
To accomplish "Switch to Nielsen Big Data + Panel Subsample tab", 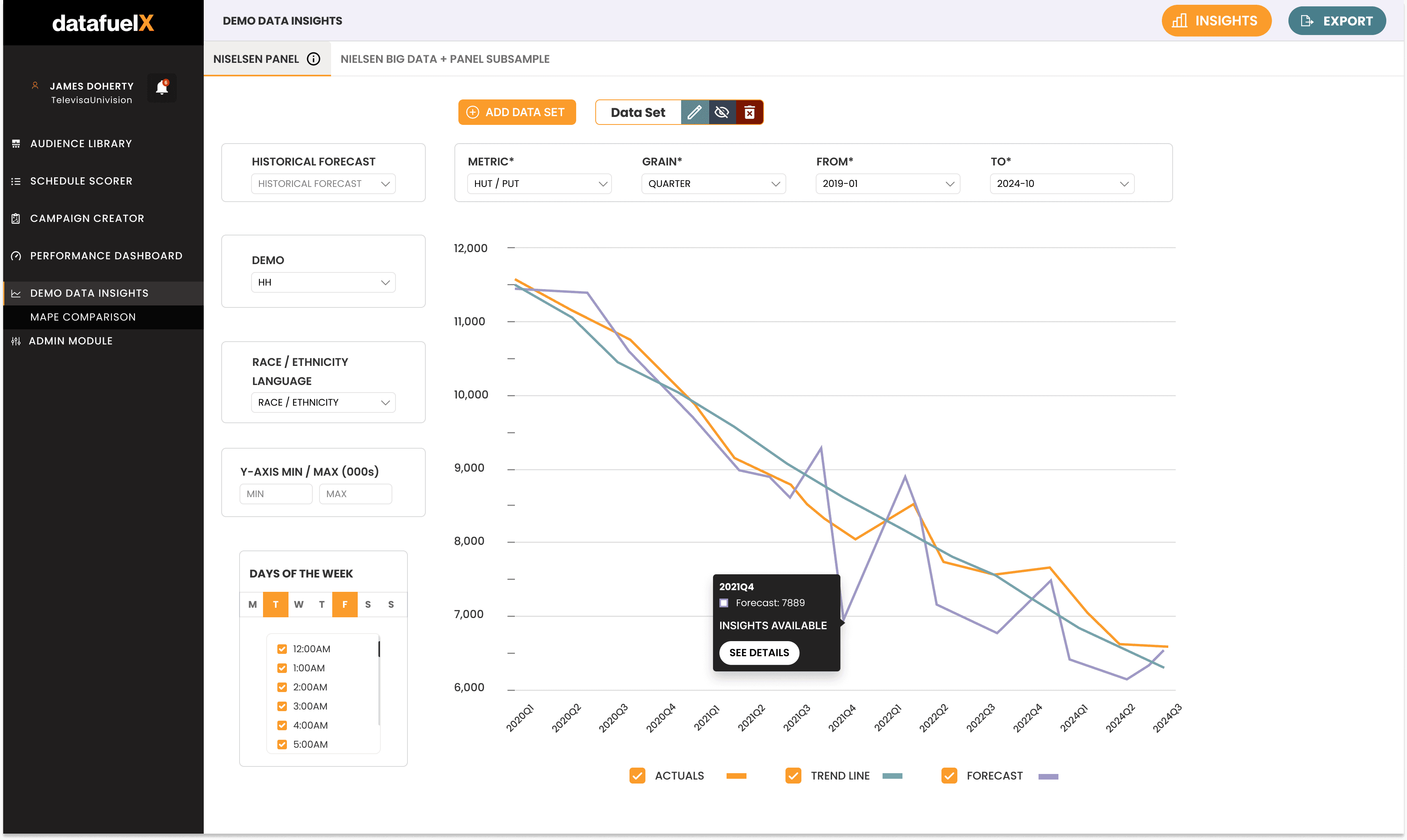I will pos(445,59).
